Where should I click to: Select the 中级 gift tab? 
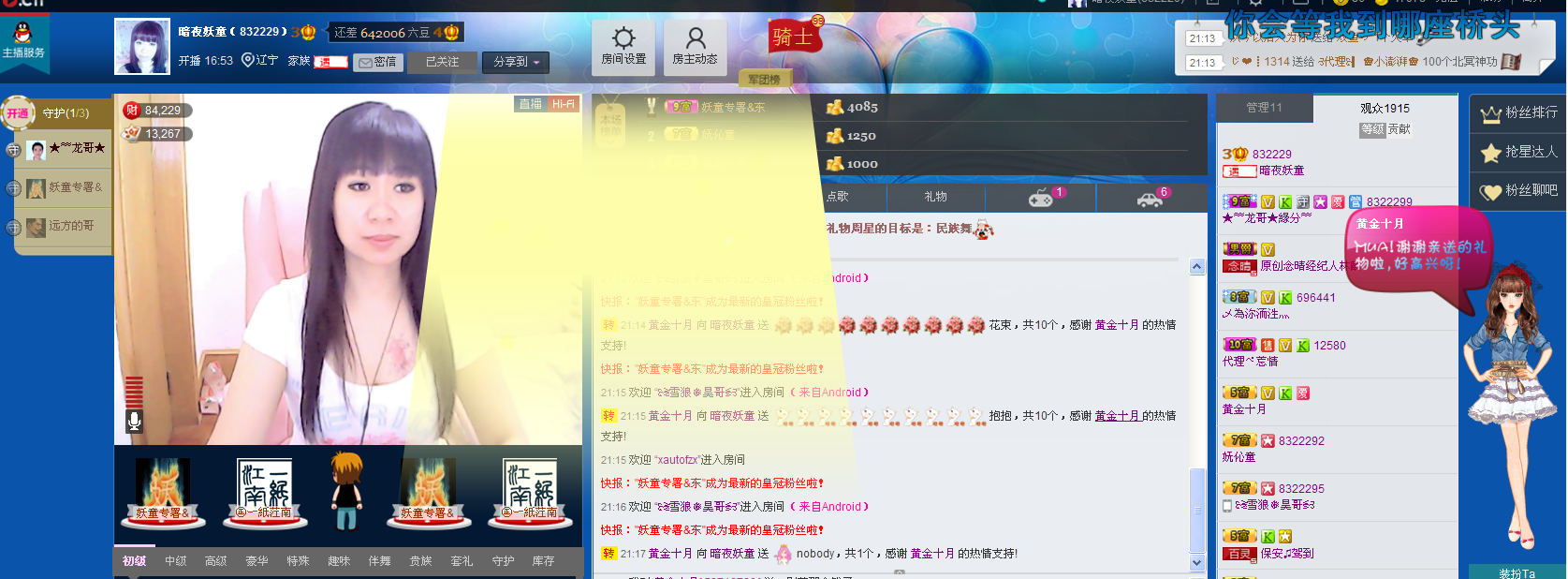click(175, 561)
